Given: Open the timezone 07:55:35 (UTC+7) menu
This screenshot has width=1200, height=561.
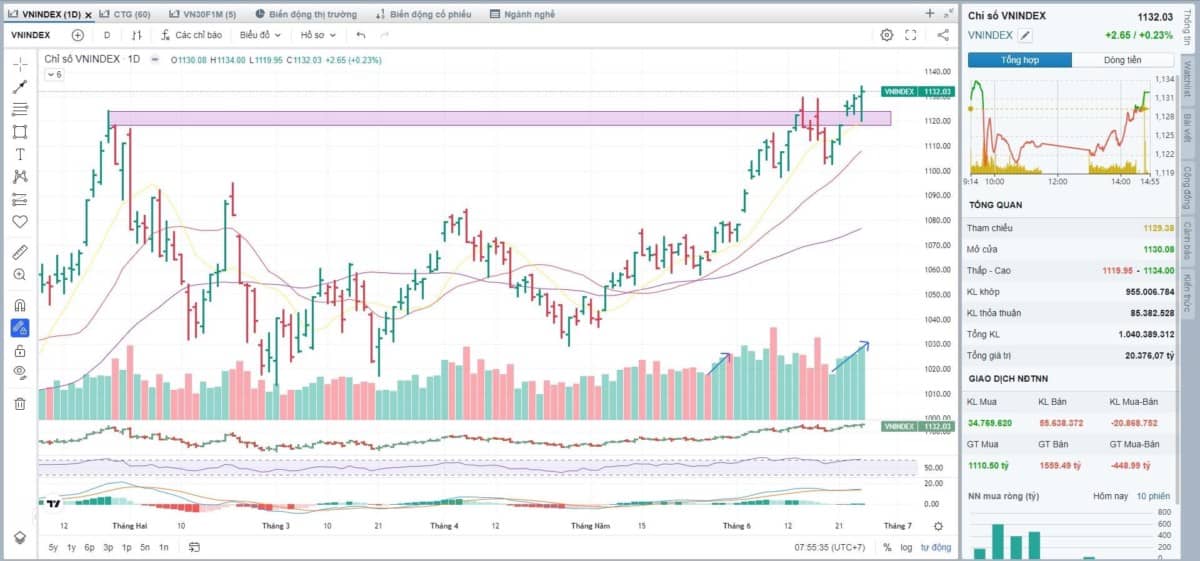Looking at the screenshot, I should click(x=830, y=547).
